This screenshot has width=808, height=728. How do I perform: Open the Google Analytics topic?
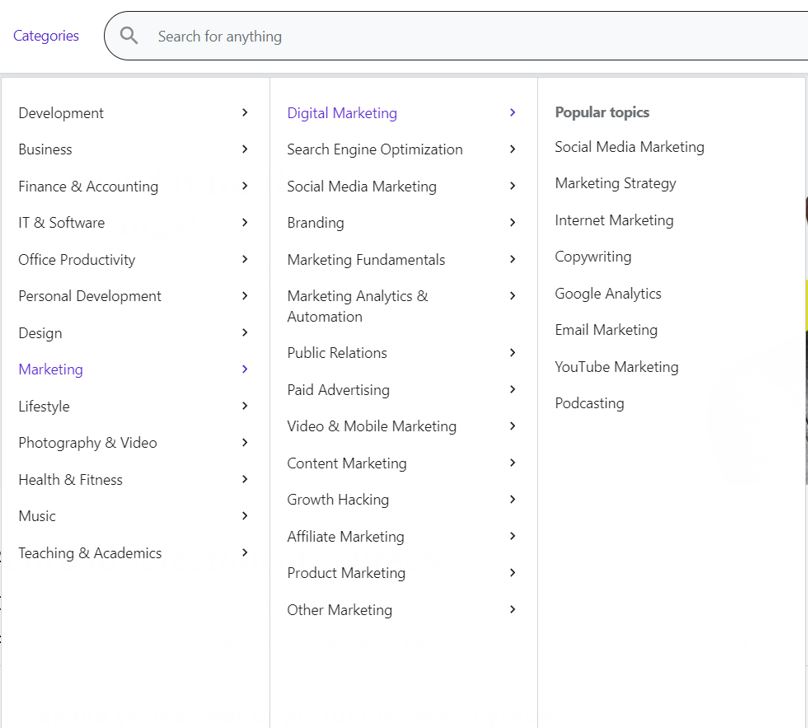pyautogui.click(x=608, y=294)
